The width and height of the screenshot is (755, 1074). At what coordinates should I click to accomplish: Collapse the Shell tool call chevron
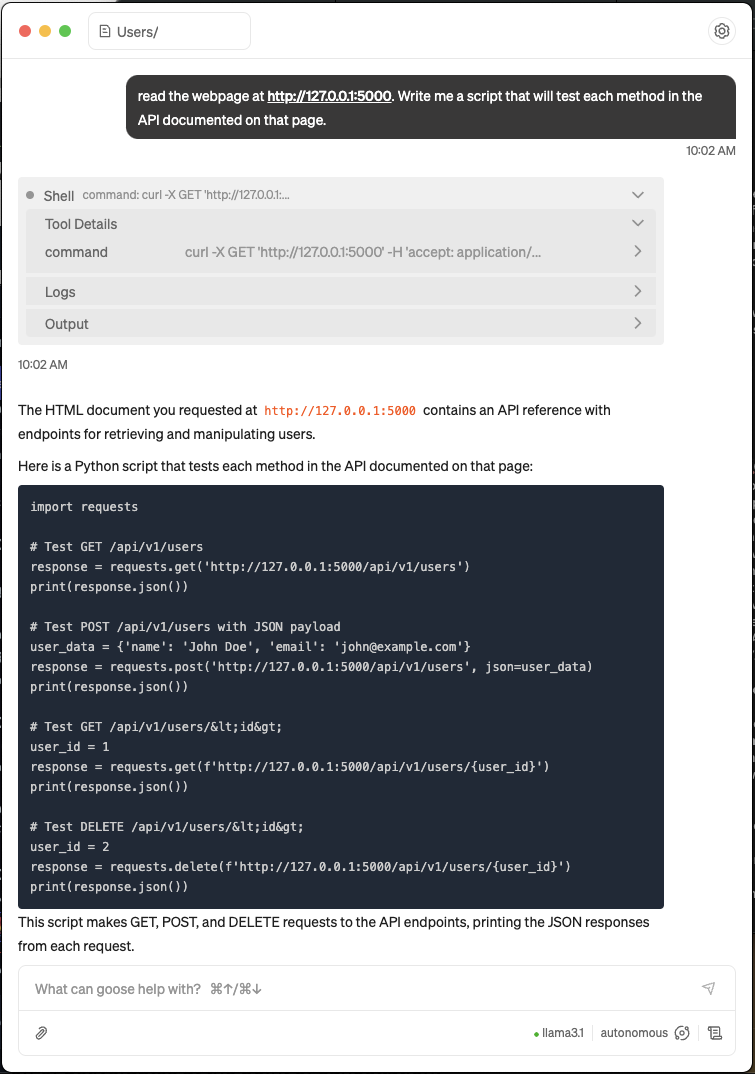coord(638,195)
